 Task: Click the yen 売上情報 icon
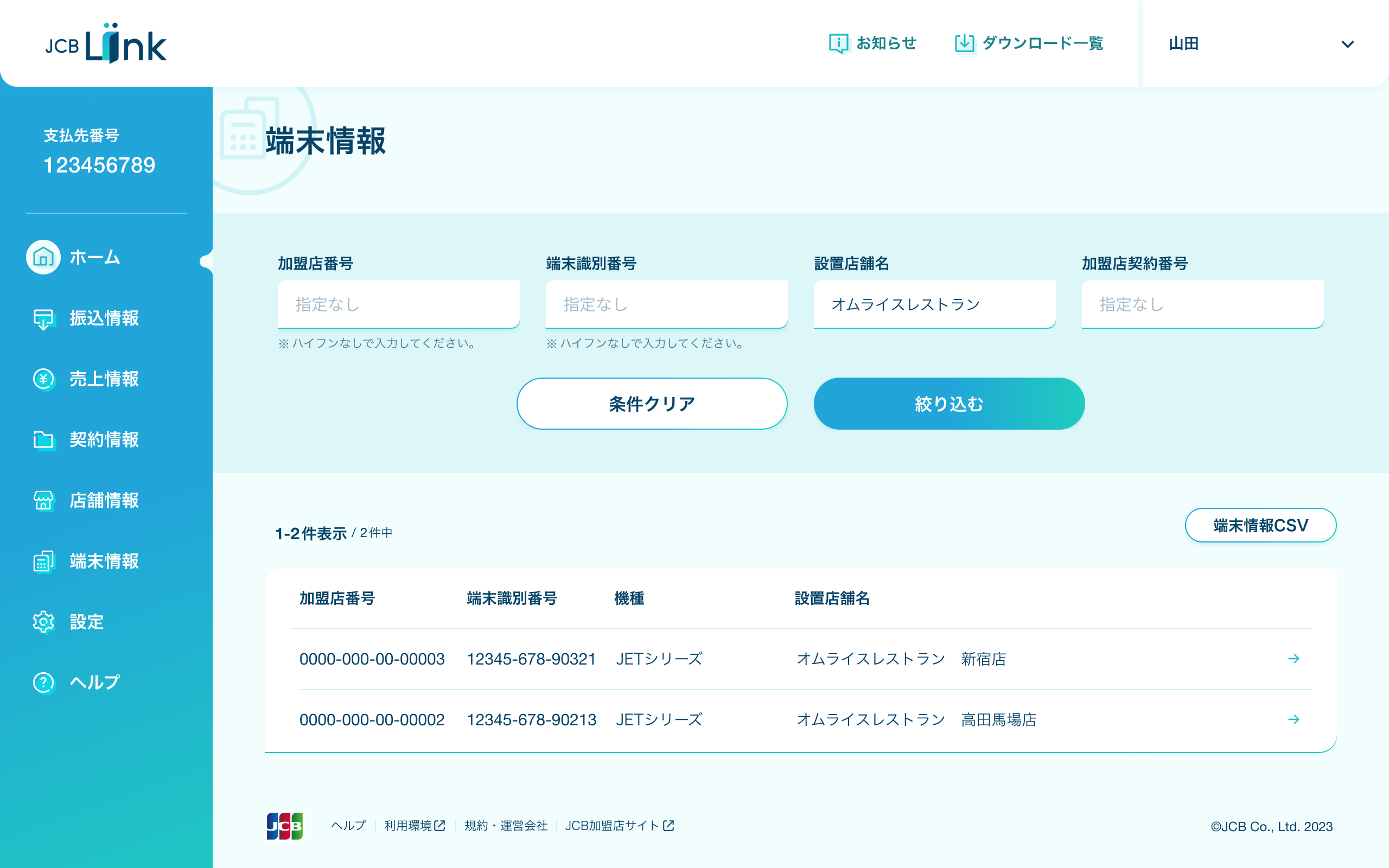point(43,379)
